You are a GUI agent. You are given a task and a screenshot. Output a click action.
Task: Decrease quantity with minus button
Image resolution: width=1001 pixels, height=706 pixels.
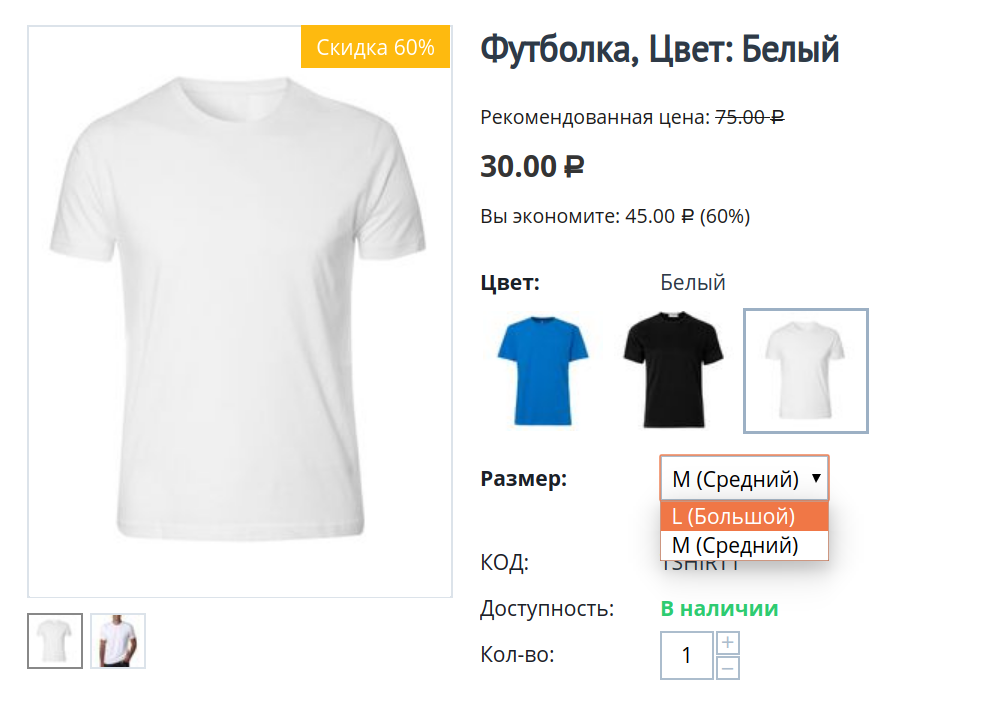click(x=729, y=668)
